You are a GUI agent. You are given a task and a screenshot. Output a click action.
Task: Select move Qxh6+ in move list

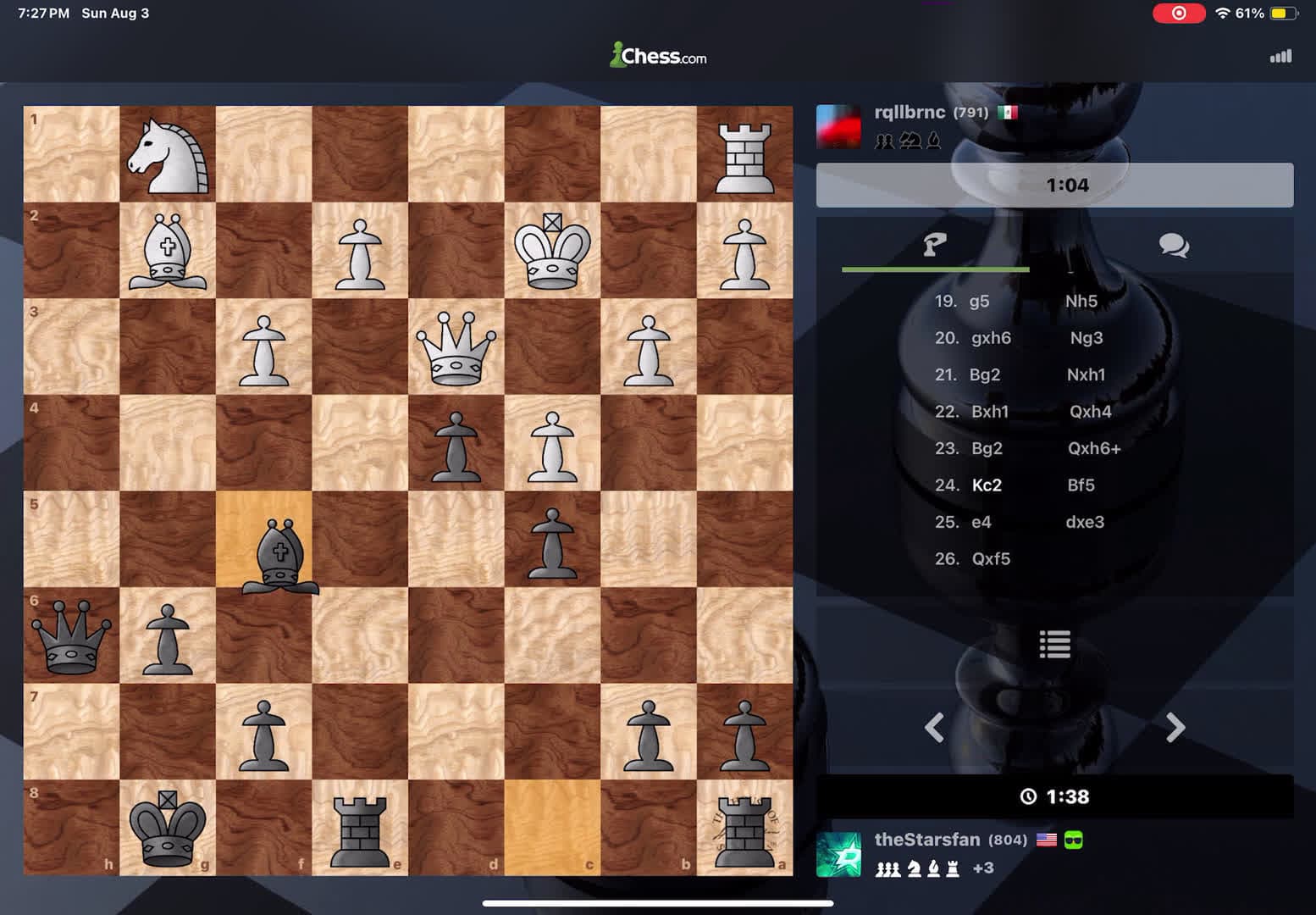pos(1094,448)
